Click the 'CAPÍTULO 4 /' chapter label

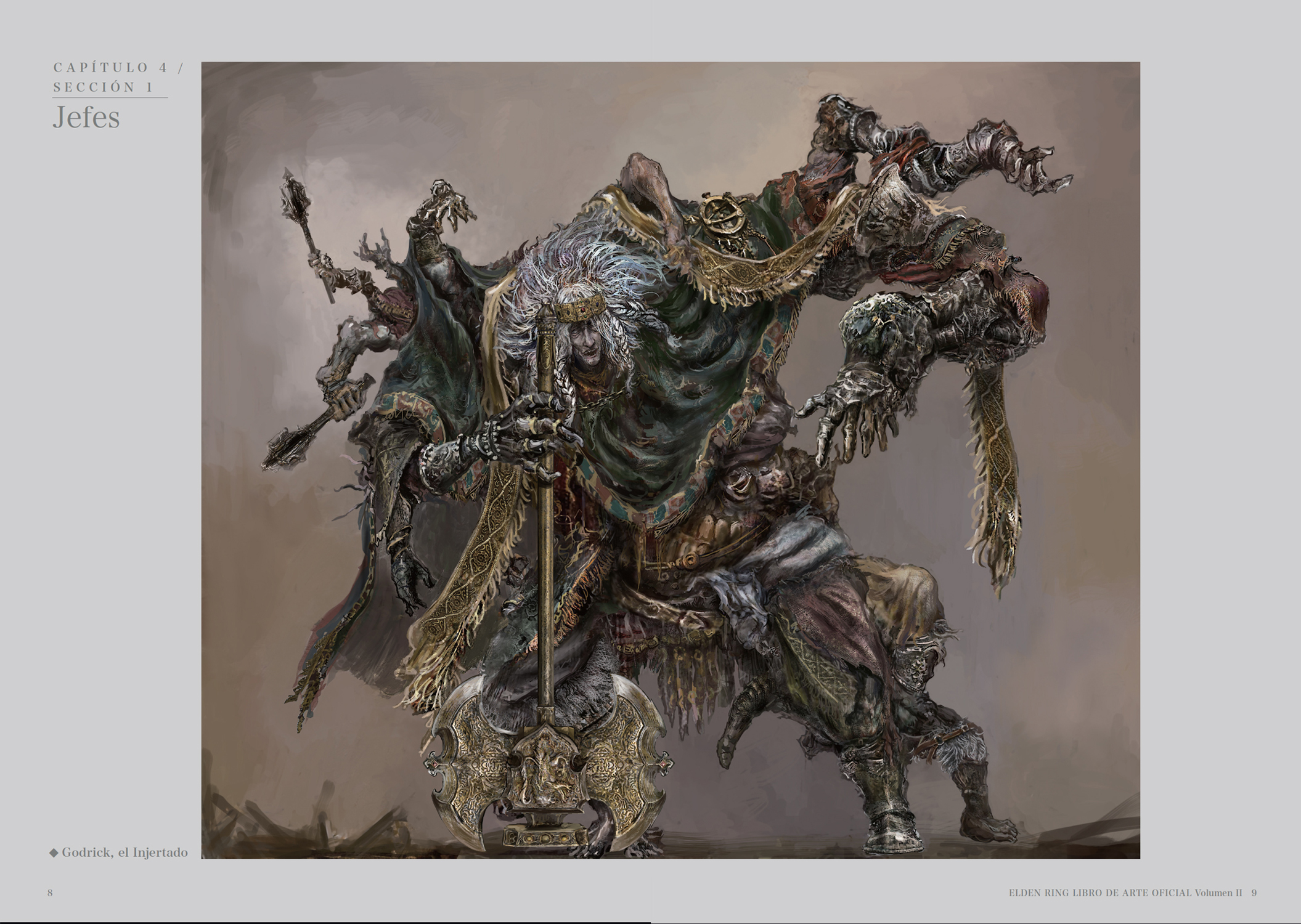click(x=118, y=68)
